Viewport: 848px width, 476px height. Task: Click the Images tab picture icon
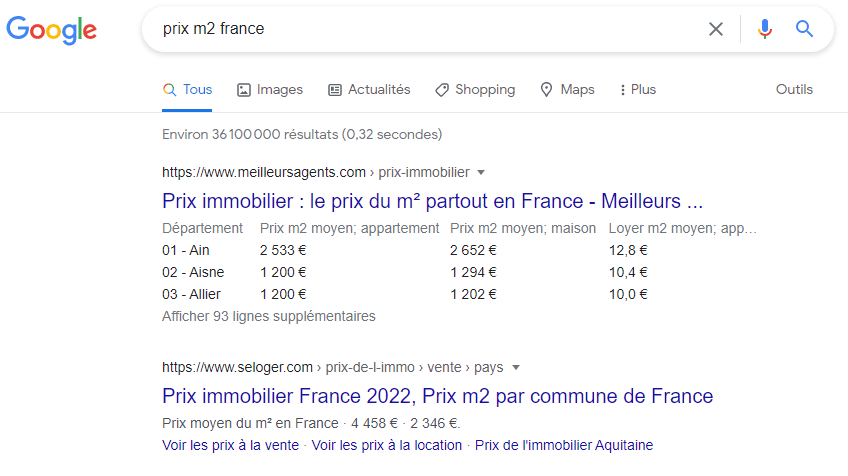pos(244,90)
